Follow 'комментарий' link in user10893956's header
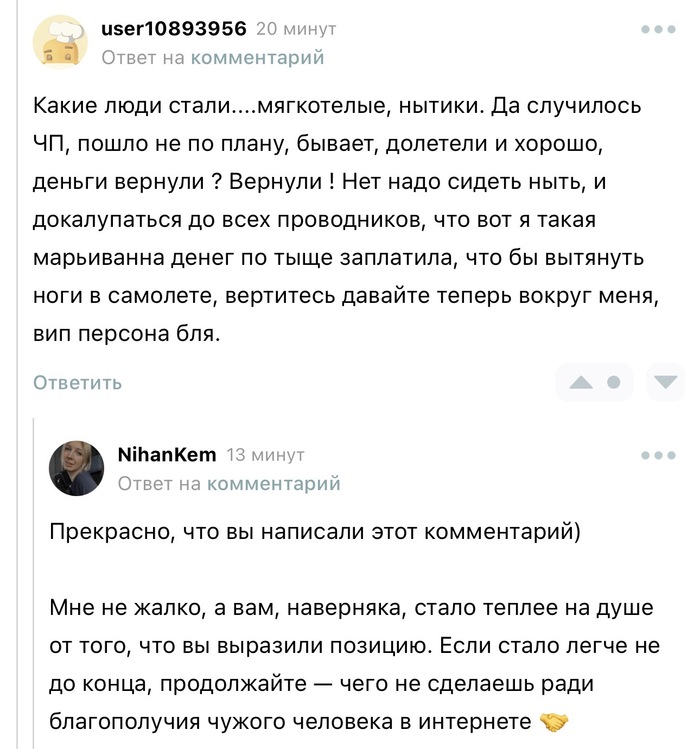700x749 pixels. pyautogui.click(x=257, y=58)
